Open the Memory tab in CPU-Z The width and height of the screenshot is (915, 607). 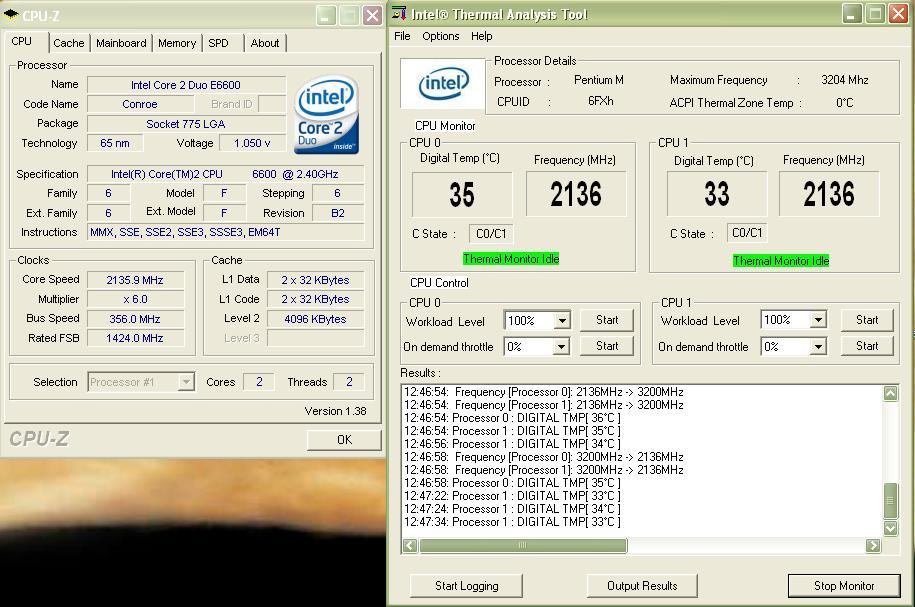(x=177, y=43)
